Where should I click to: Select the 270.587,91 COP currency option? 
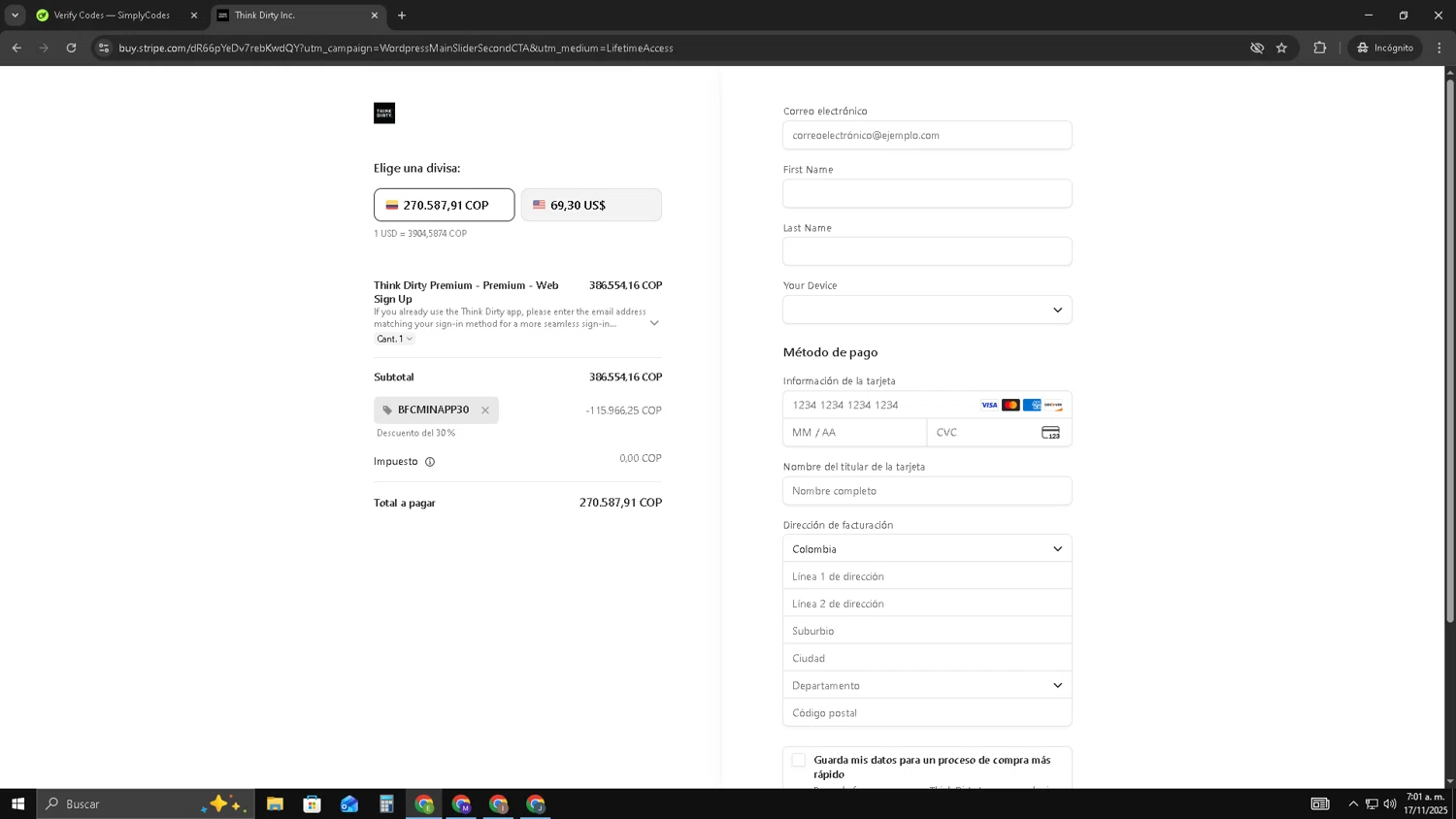pyautogui.click(x=444, y=205)
